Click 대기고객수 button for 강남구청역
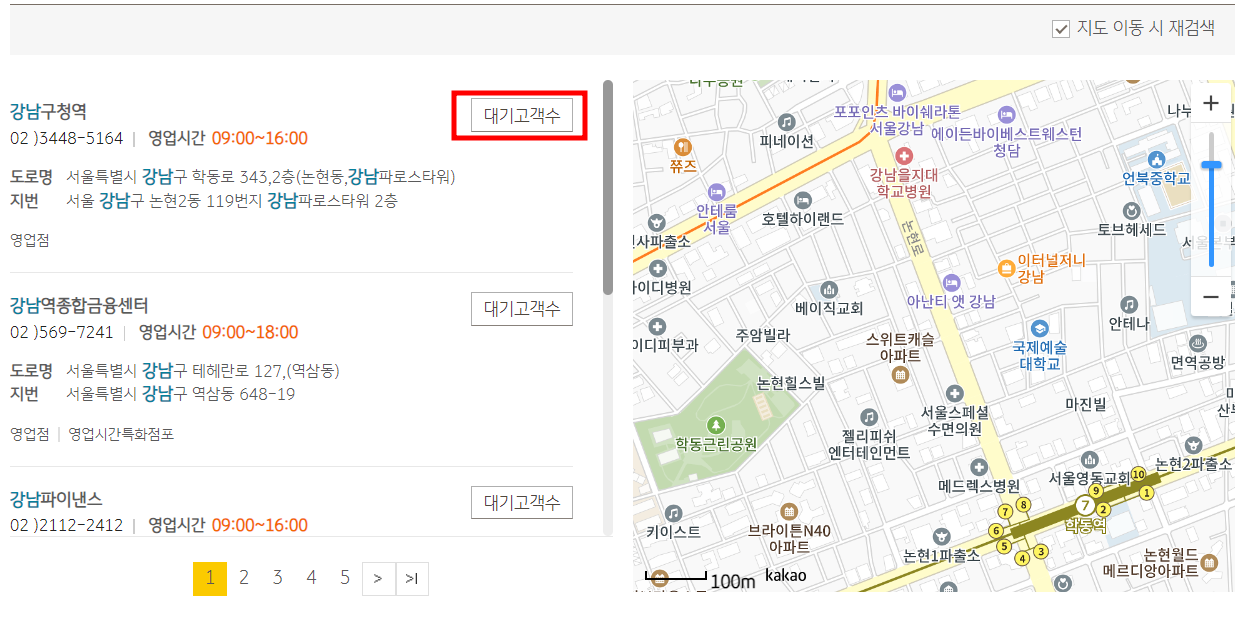Image resolution: width=1250 pixels, height=618 pixels. pos(521,115)
